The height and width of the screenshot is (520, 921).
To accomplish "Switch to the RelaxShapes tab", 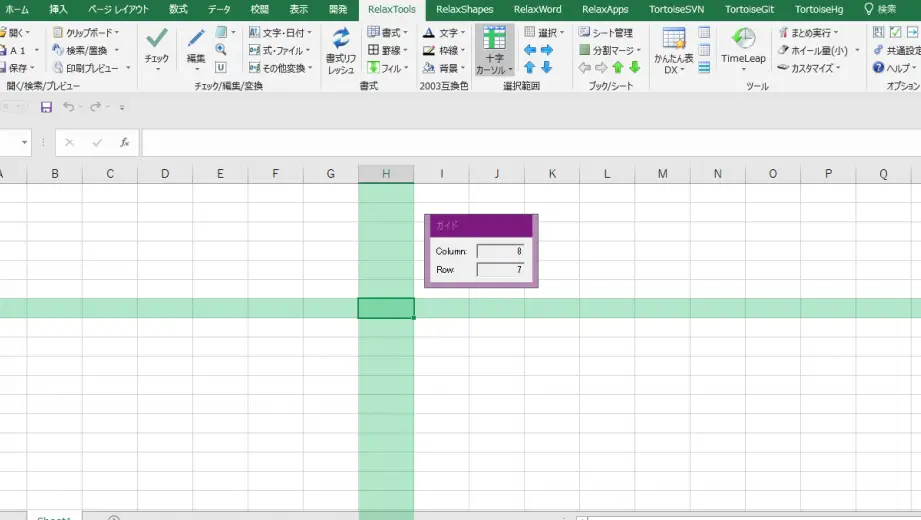I will click(465, 9).
